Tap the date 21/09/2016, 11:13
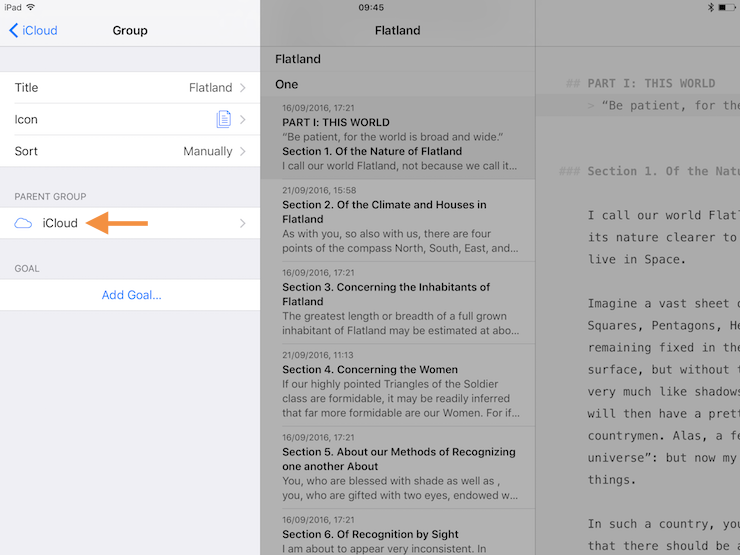Image resolution: width=740 pixels, height=555 pixels. click(x=318, y=355)
